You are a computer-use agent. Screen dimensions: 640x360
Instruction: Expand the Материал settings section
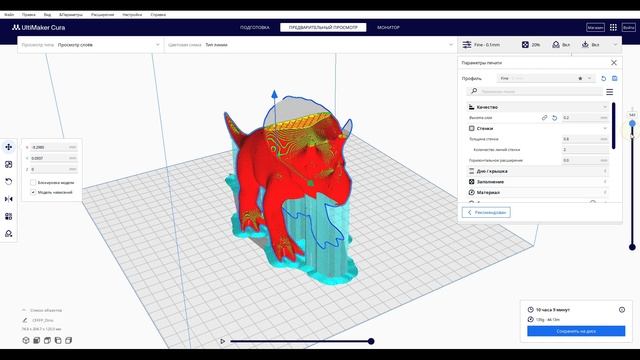pyautogui.click(x=538, y=192)
